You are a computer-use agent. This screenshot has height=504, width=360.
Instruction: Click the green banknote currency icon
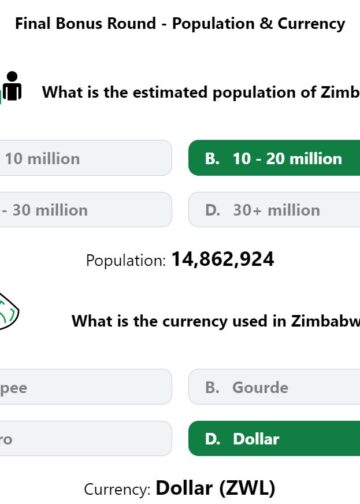[x=9, y=311]
